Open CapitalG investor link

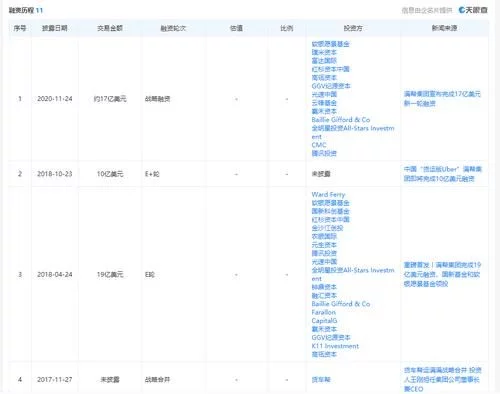click(x=324, y=321)
